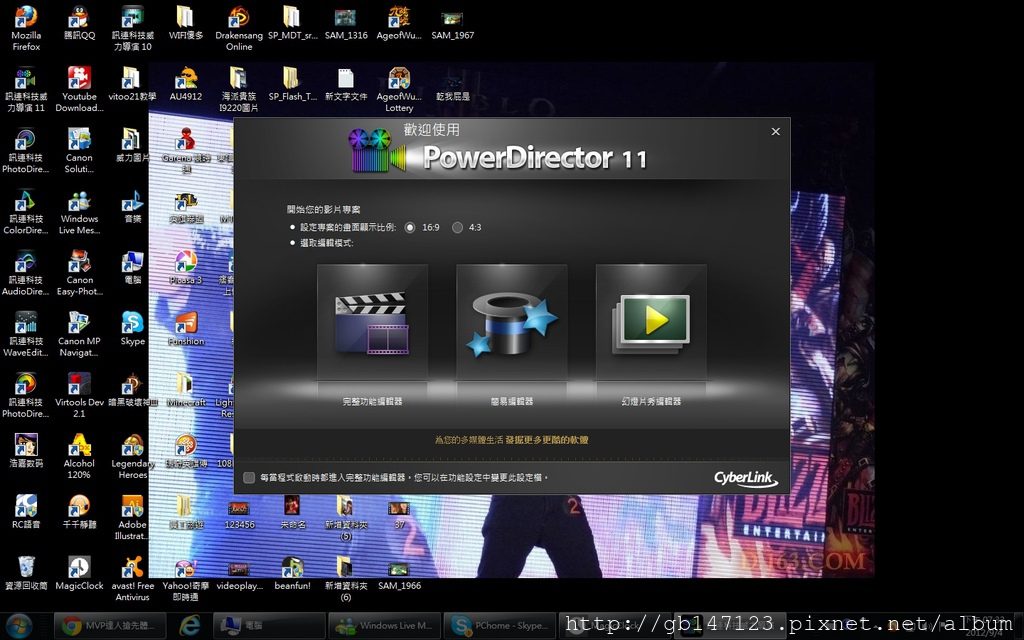This screenshot has height=640, width=1024.
Task: Close the PowerDirector welcome dialog
Action: 775,132
